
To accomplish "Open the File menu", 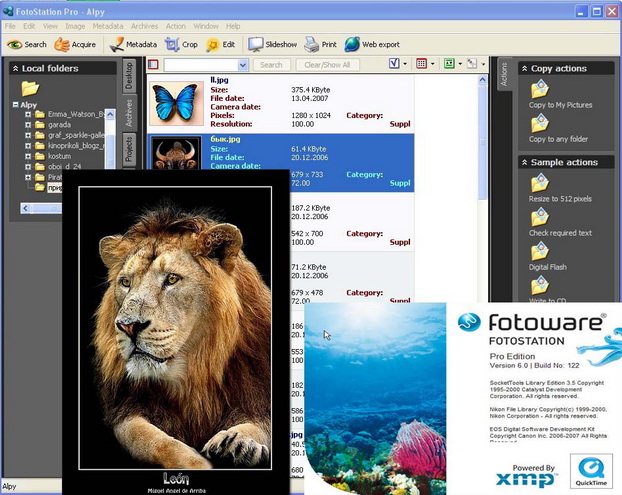I will (10, 26).
